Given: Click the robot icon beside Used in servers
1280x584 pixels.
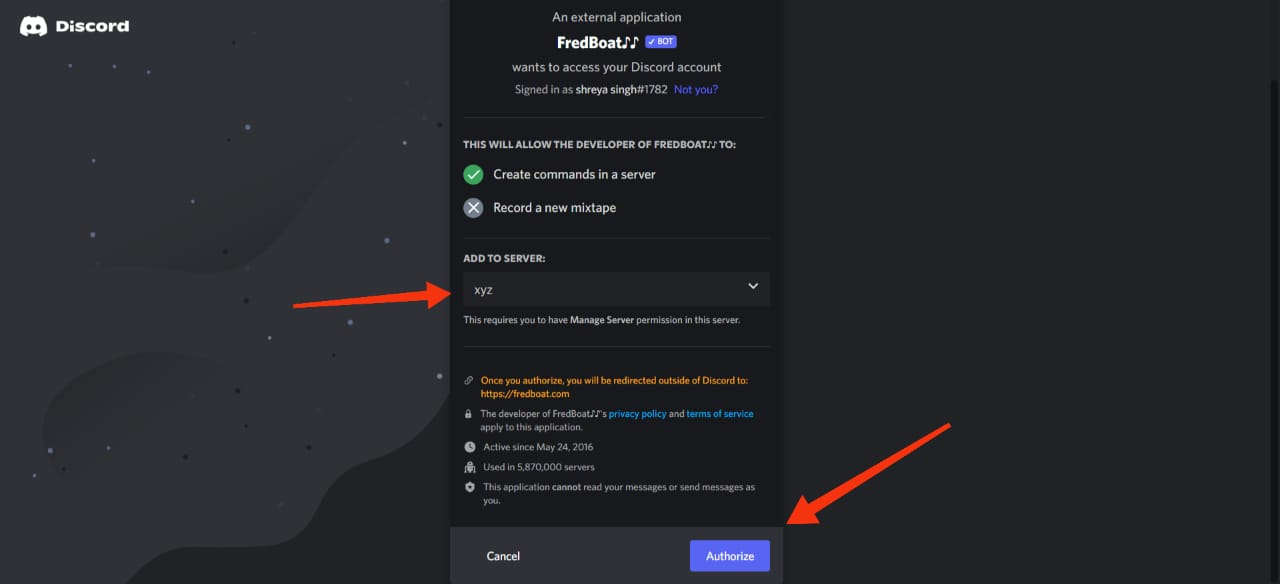Looking at the screenshot, I should tap(470, 467).
